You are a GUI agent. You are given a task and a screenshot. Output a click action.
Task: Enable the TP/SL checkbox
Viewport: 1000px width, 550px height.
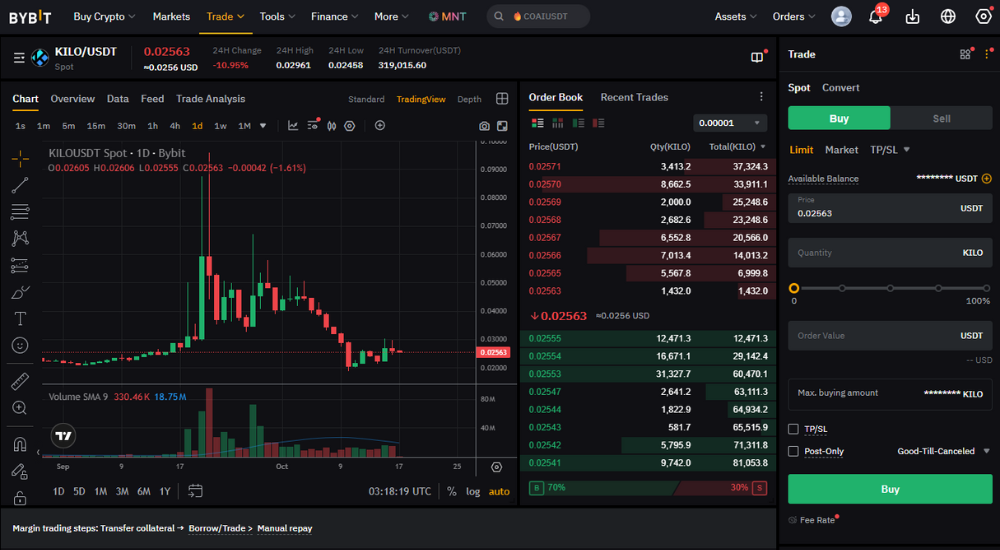point(793,429)
